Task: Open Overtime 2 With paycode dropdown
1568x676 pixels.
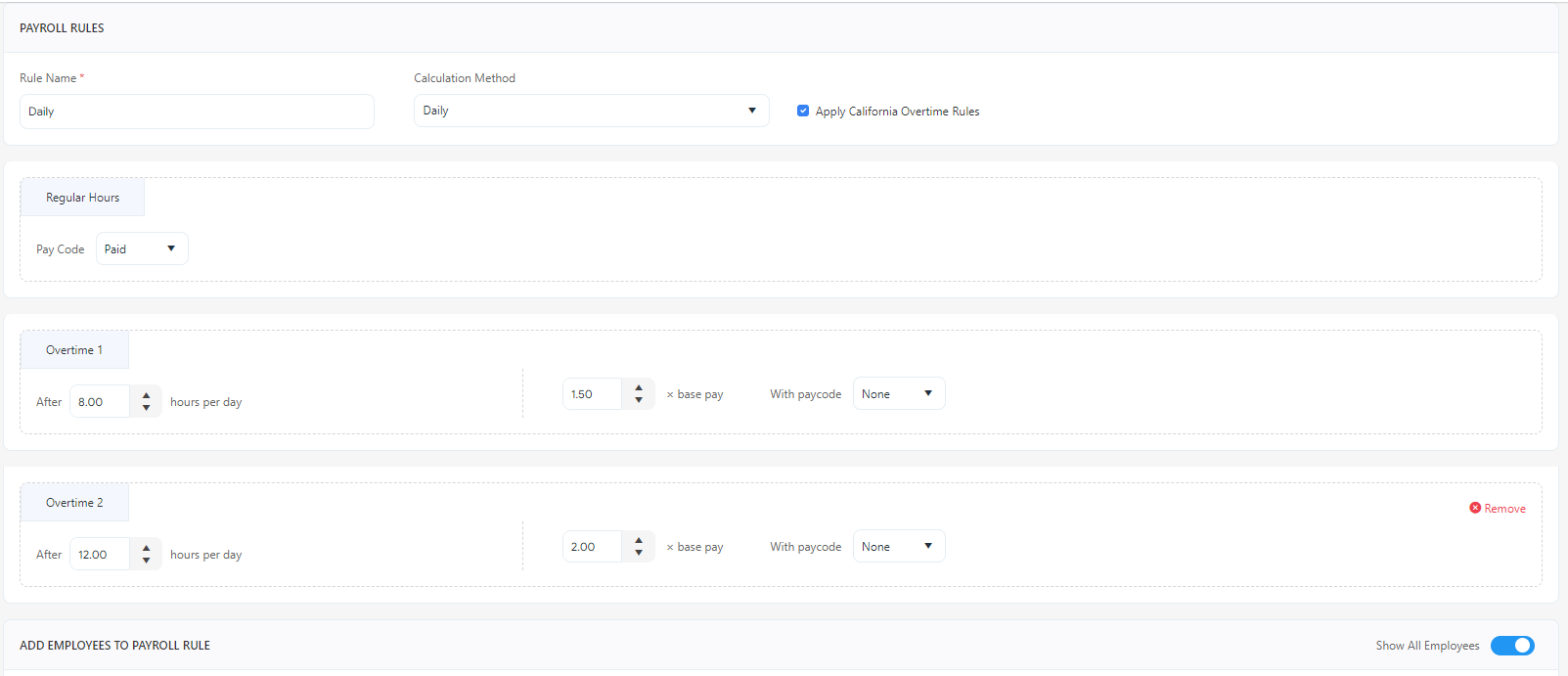Action: pyautogui.click(x=898, y=547)
